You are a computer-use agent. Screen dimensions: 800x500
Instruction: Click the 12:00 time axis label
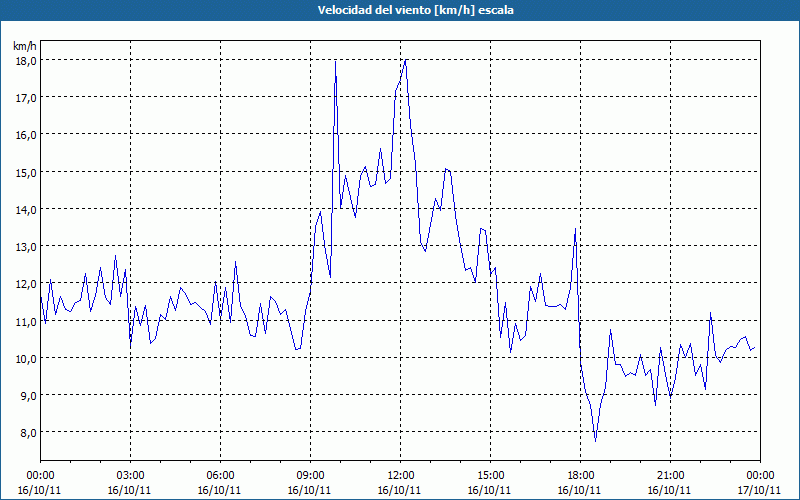(401, 476)
